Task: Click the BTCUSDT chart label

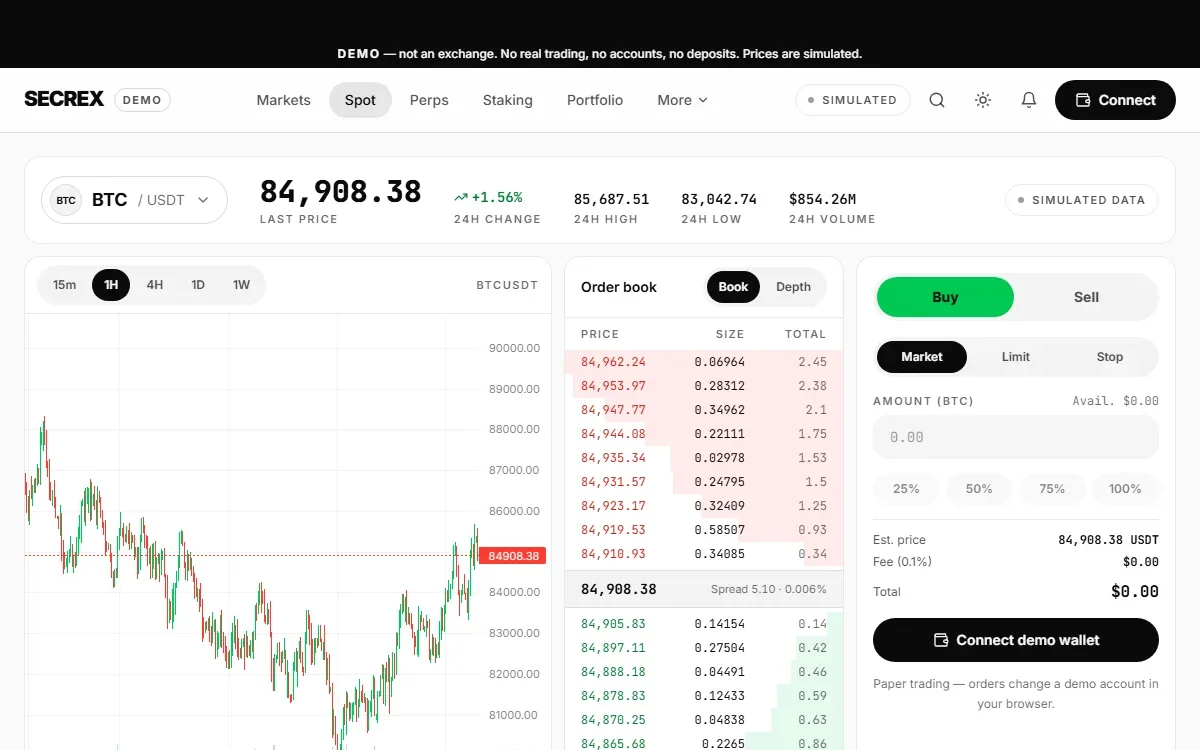Action: tap(507, 285)
